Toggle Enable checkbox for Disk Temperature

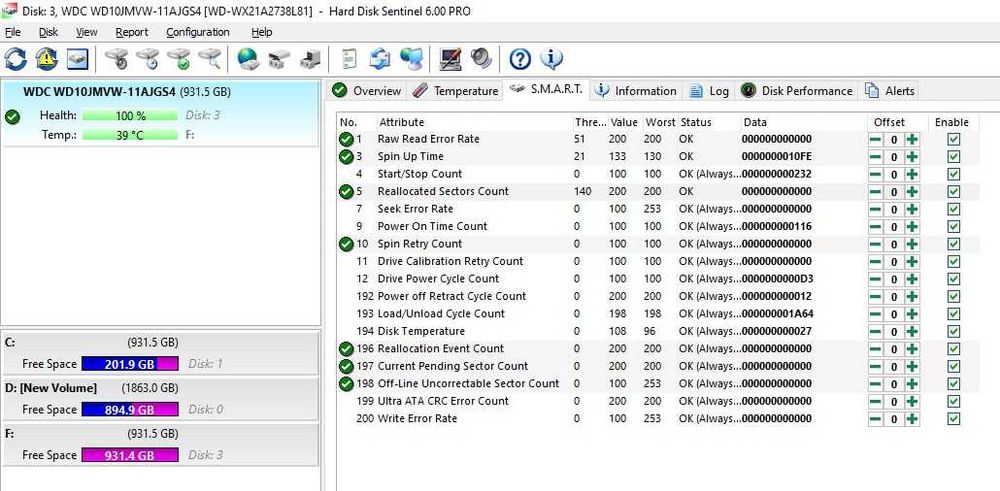[953, 332]
